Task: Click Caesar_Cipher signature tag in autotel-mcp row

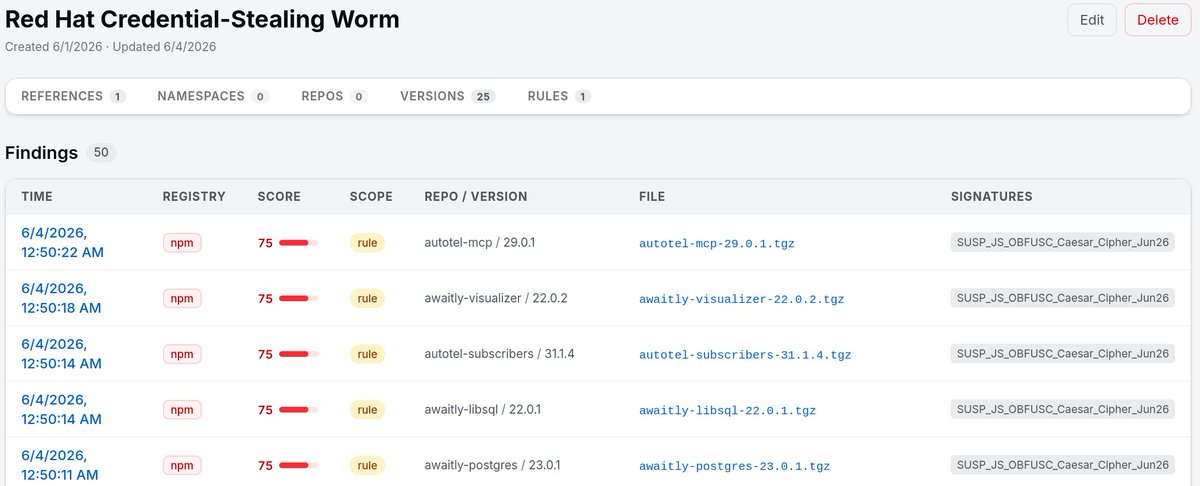Action: (1063, 242)
